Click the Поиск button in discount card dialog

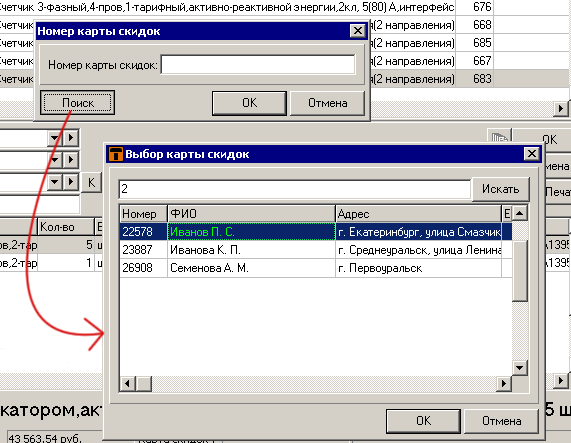click(77, 103)
